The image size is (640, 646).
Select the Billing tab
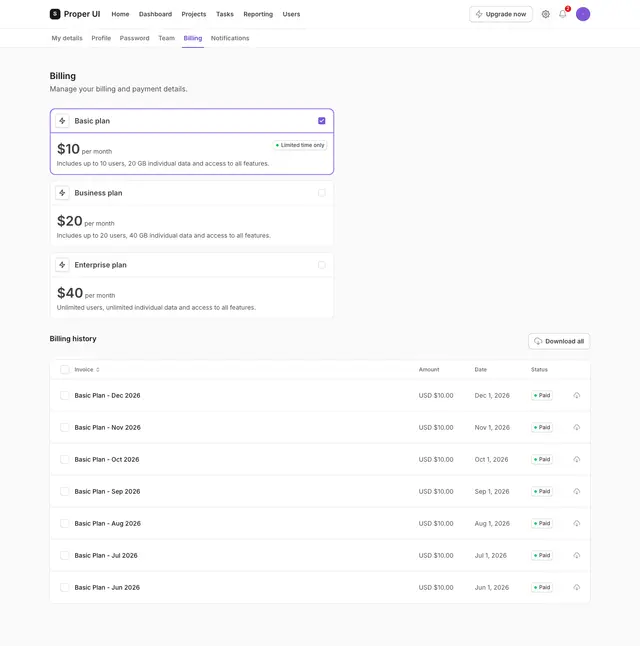[x=193, y=38]
